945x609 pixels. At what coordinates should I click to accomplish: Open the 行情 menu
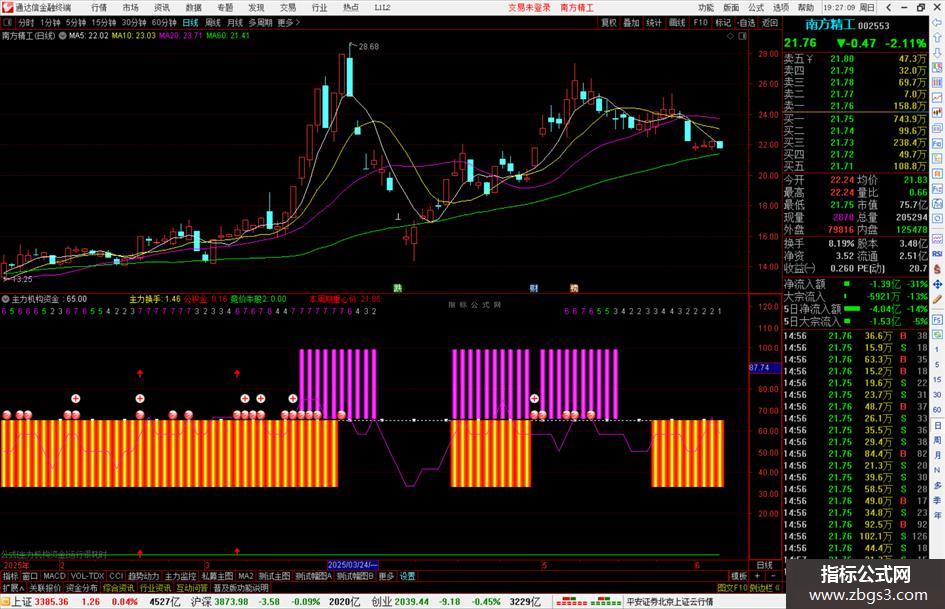(x=99, y=8)
